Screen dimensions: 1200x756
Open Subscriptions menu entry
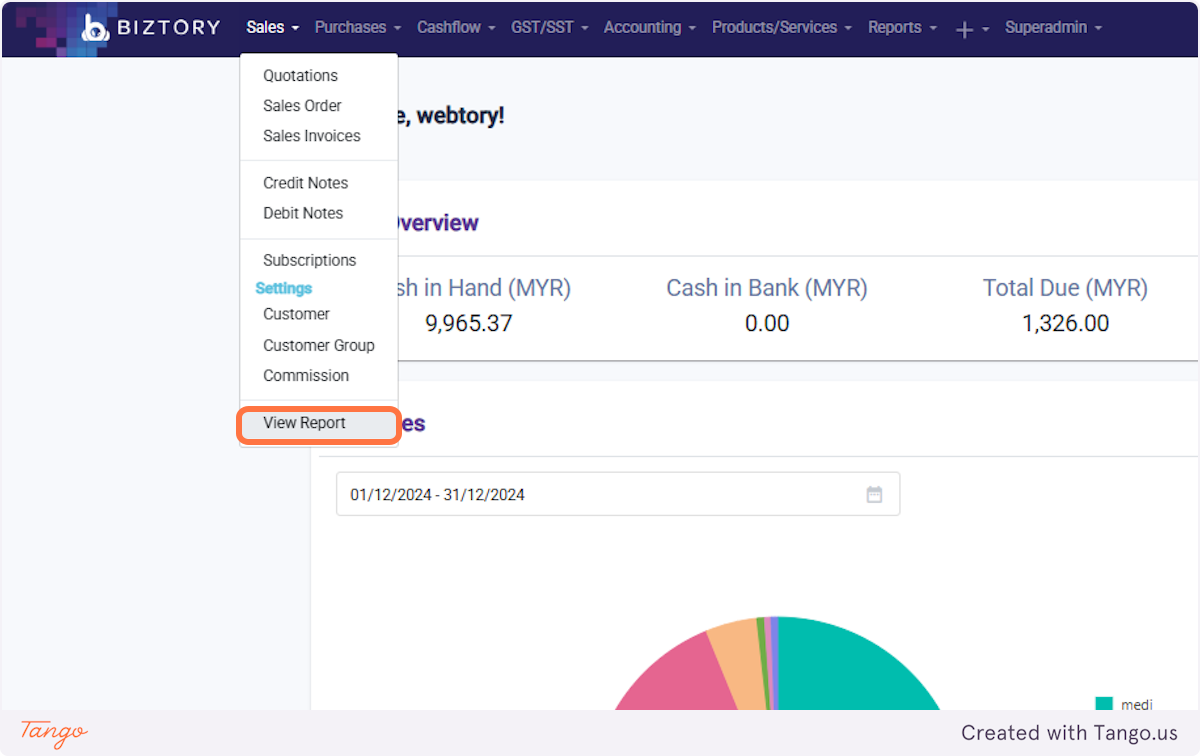(319, 260)
